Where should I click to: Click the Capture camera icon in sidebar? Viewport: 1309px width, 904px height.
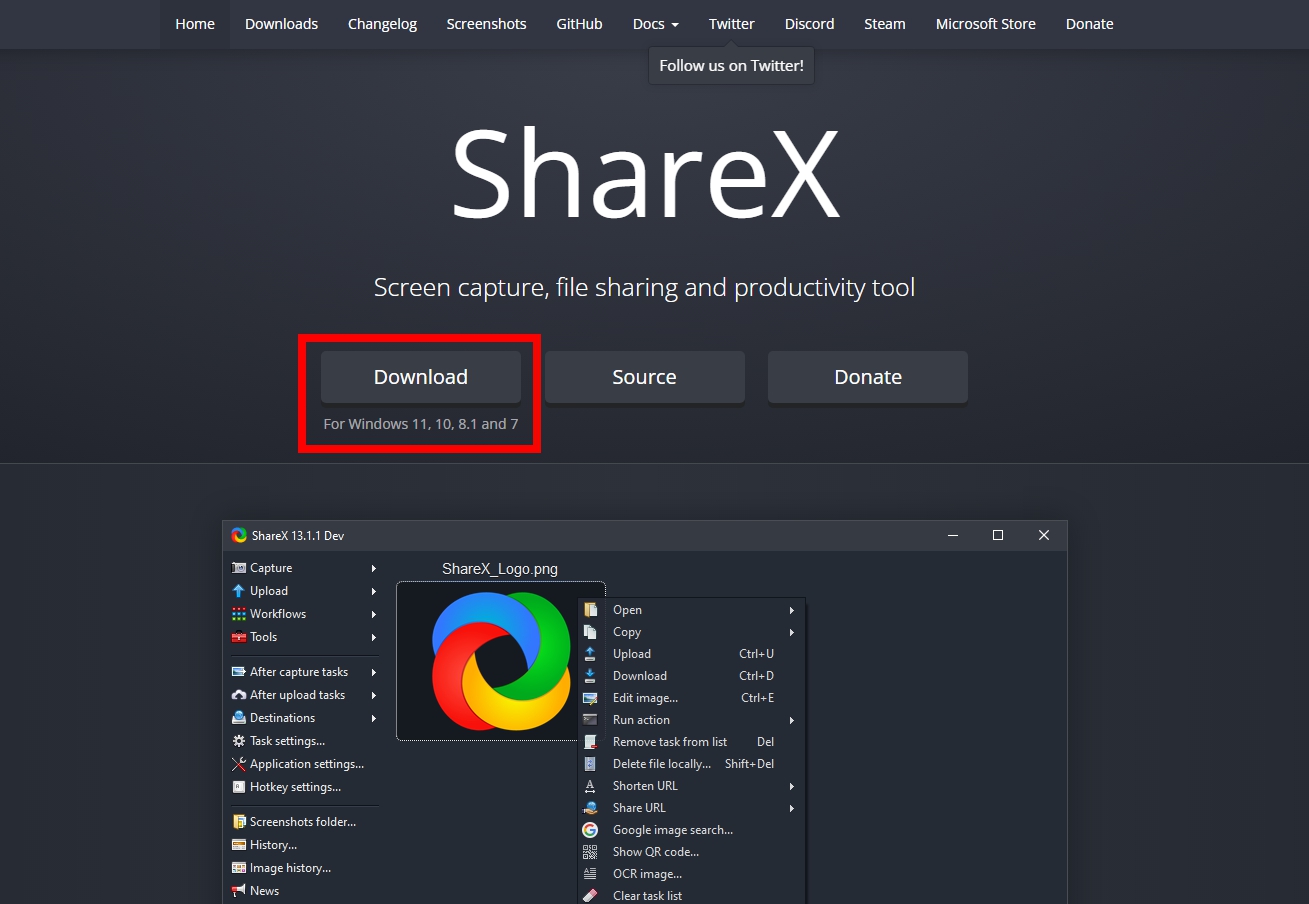click(239, 568)
